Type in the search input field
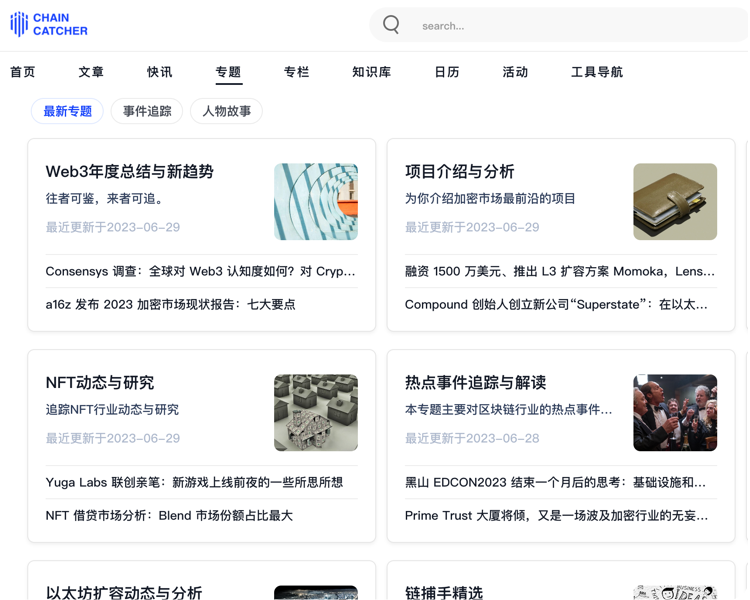 tap(570, 26)
